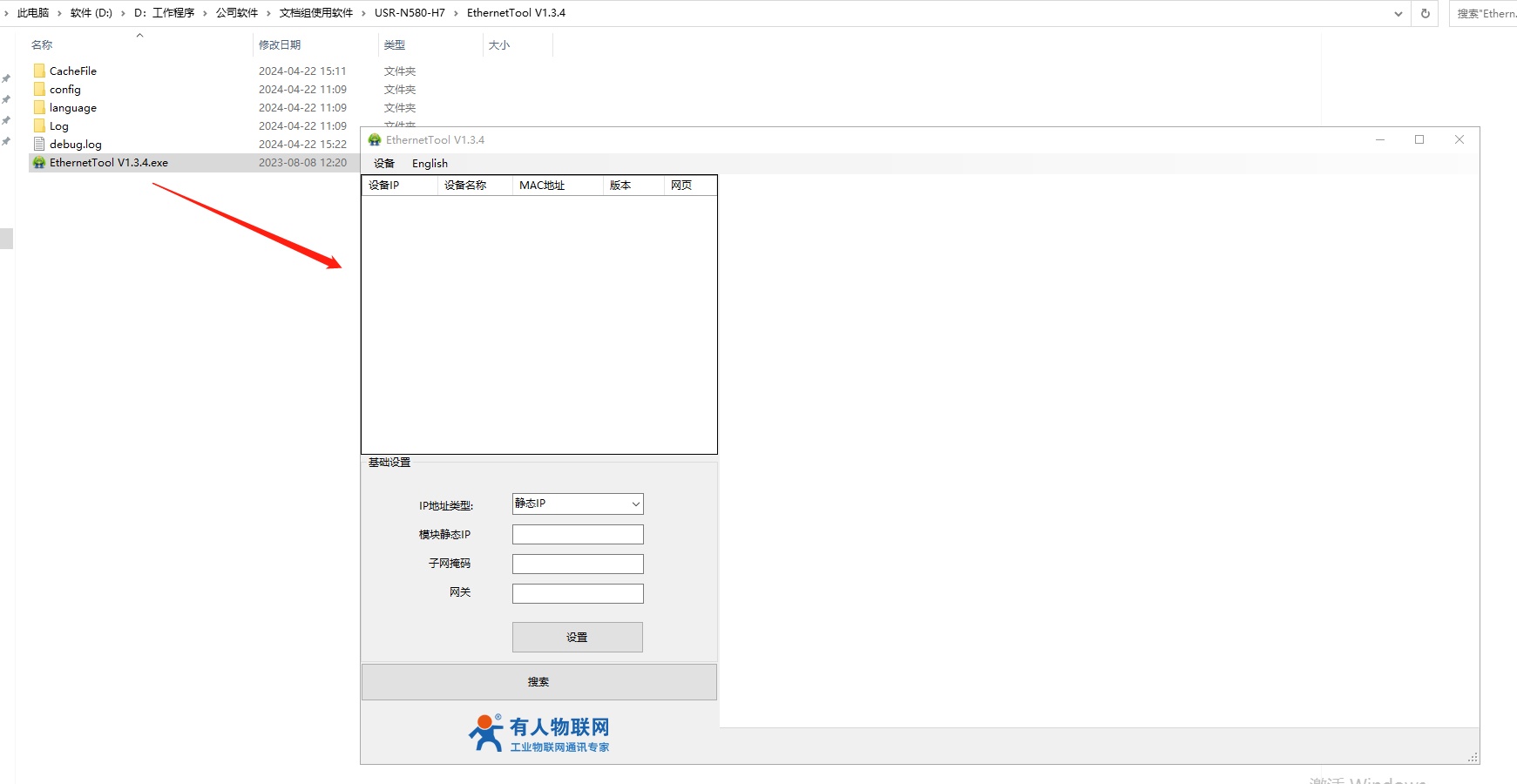Select the debug.log file name

pyautogui.click(x=76, y=144)
